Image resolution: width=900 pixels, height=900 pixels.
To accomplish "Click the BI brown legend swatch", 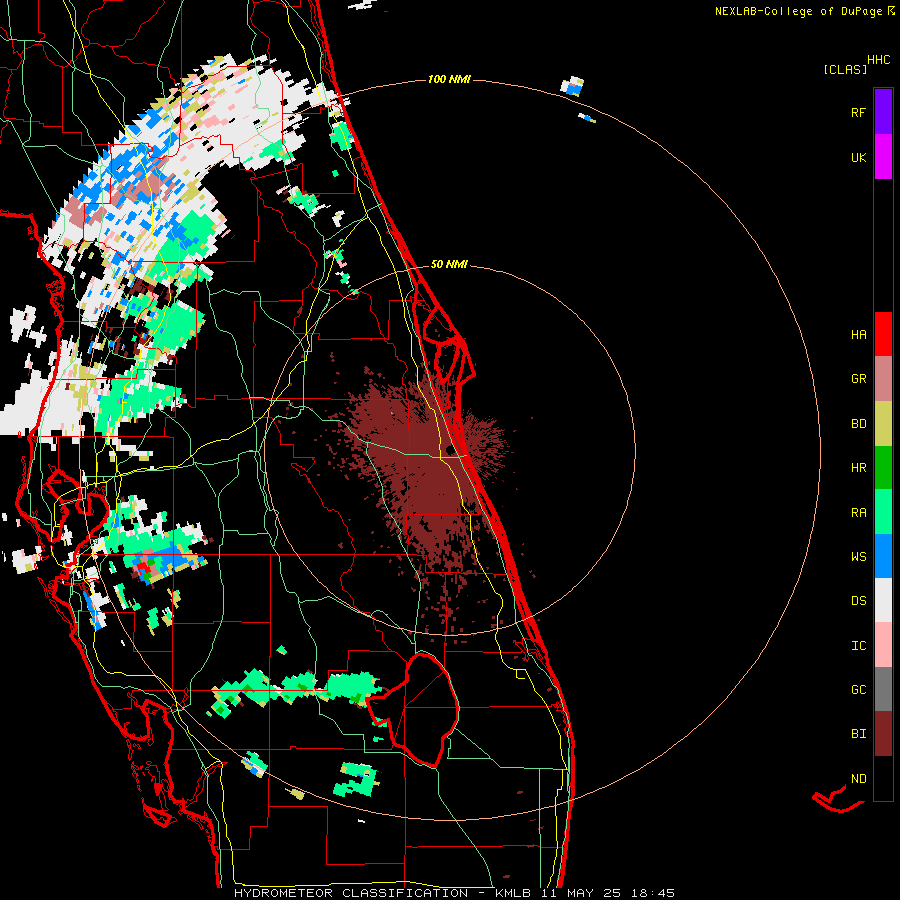I will tap(883, 734).
